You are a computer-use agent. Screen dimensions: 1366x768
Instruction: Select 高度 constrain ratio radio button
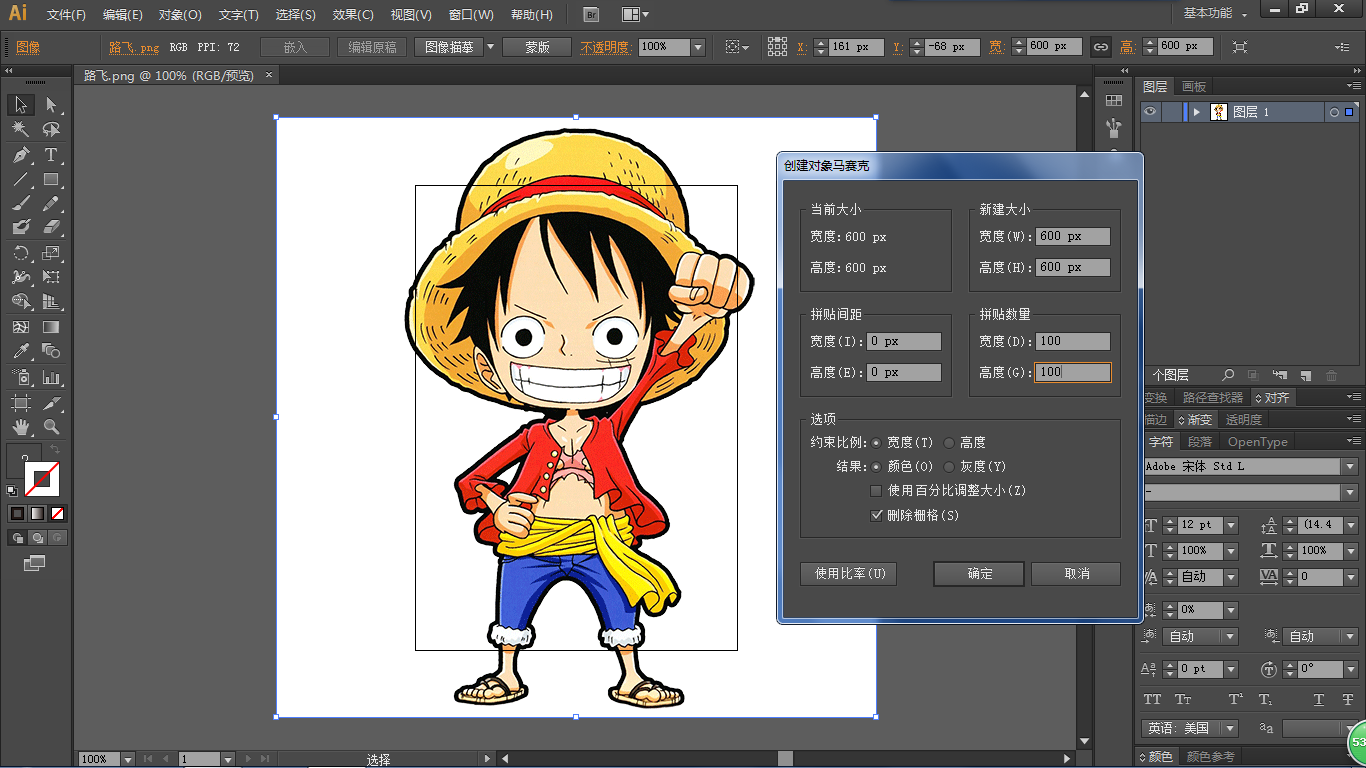point(949,442)
